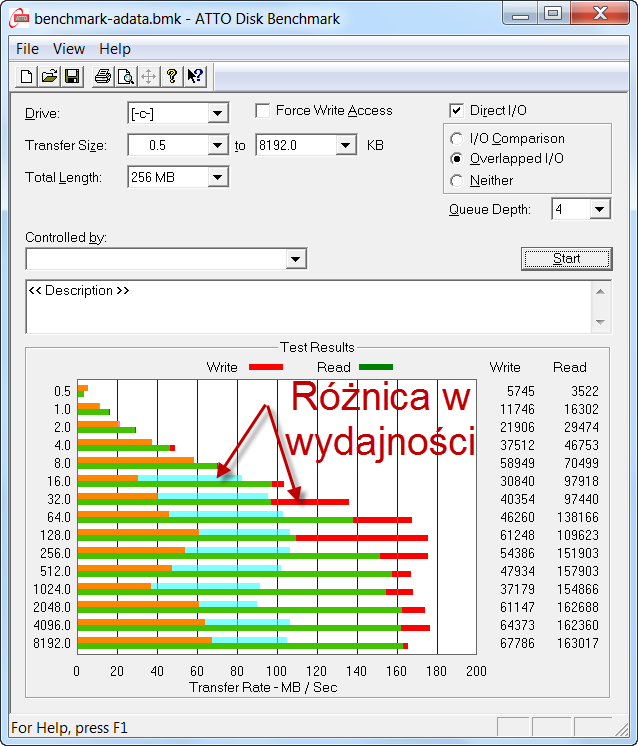Screen dimensions: 638x746
Task: Click the Write value 30840
Action: coord(517,481)
